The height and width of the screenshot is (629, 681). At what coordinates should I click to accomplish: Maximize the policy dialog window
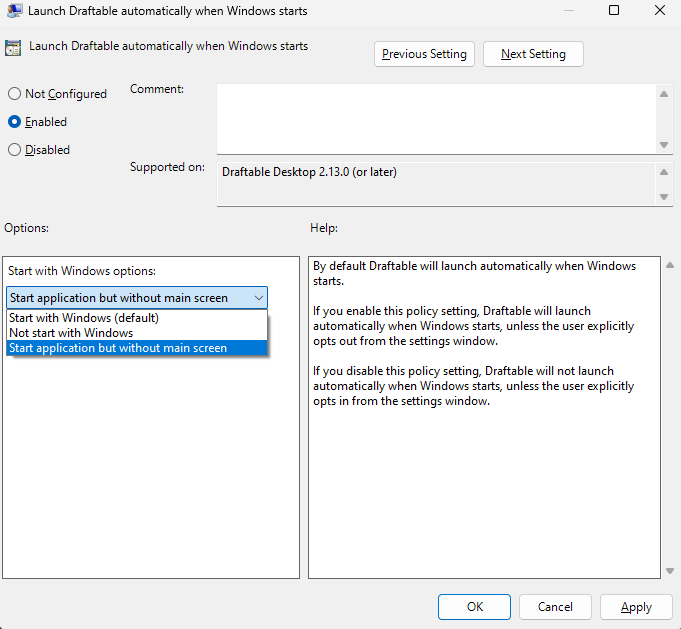(614, 10)
